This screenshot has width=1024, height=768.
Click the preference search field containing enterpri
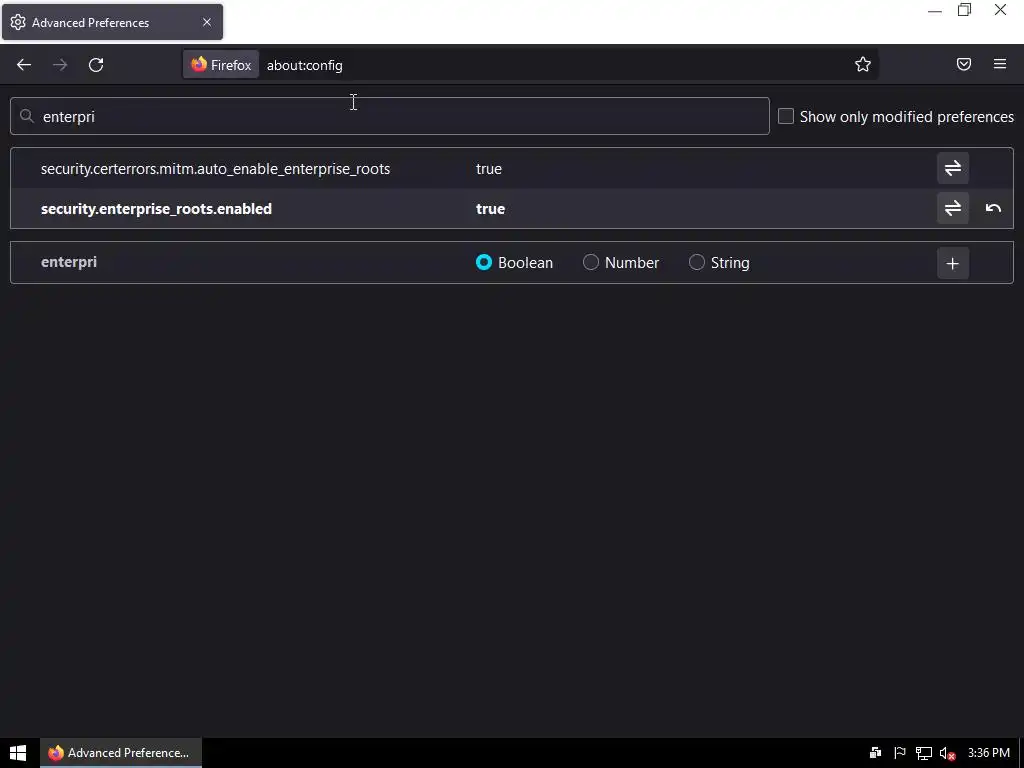[390, 116]
